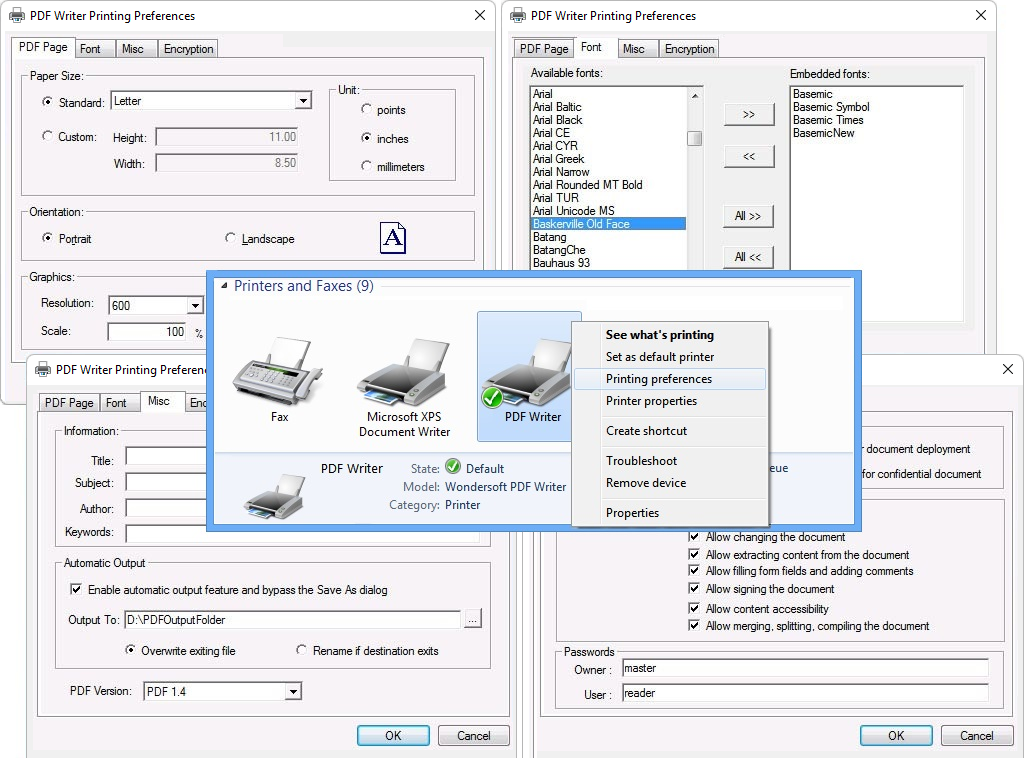The width and height of the screenshot is (1024, 758).
Task: Toggle Allow extracting content from the document
Action: 694,554
